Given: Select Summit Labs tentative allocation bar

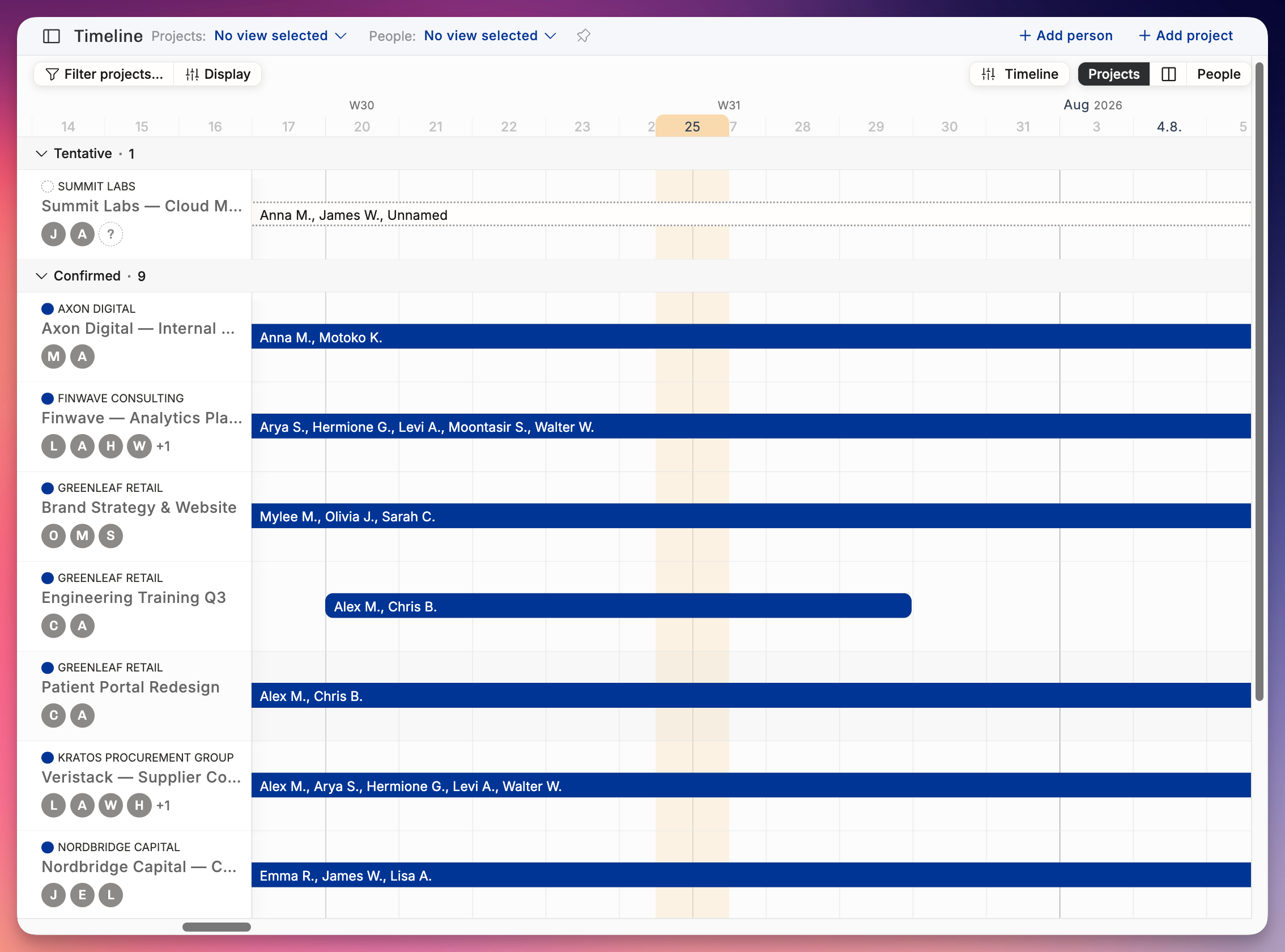Looking at the screenshot, I should 751,214.
